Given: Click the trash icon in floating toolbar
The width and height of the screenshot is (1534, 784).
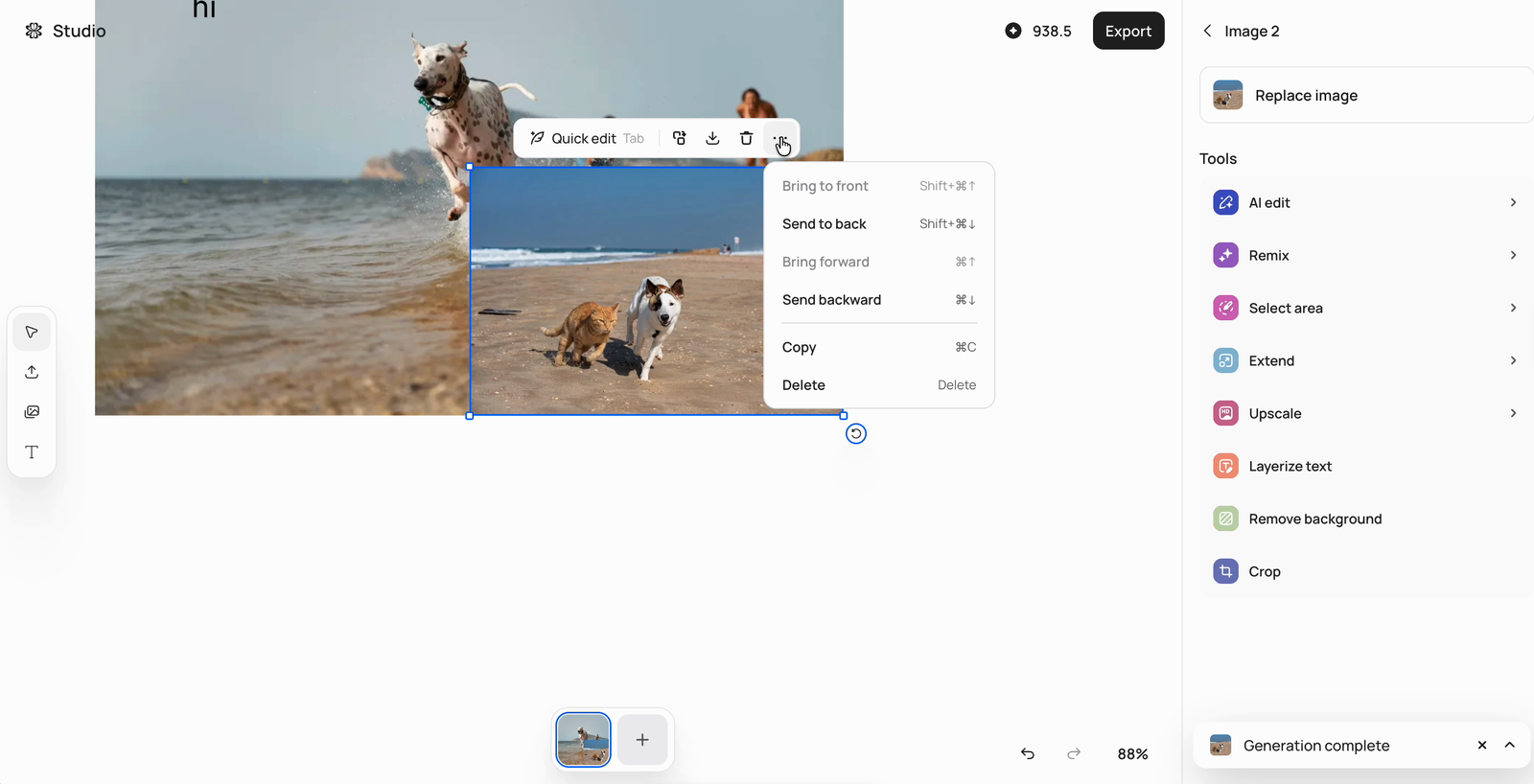Looking at the screenshot, I should [746, 138].
